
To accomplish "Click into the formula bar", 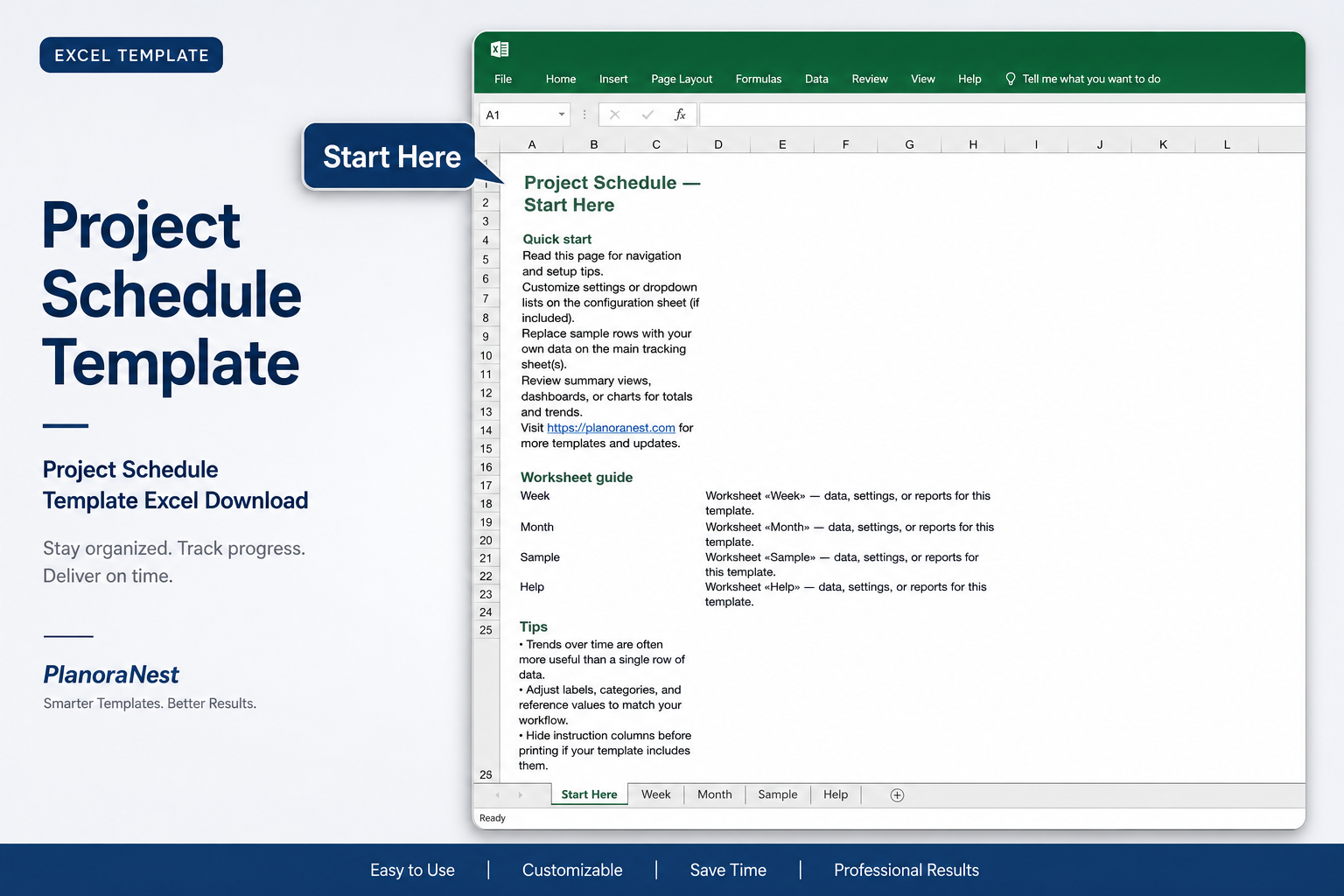I will (1002, 115).
